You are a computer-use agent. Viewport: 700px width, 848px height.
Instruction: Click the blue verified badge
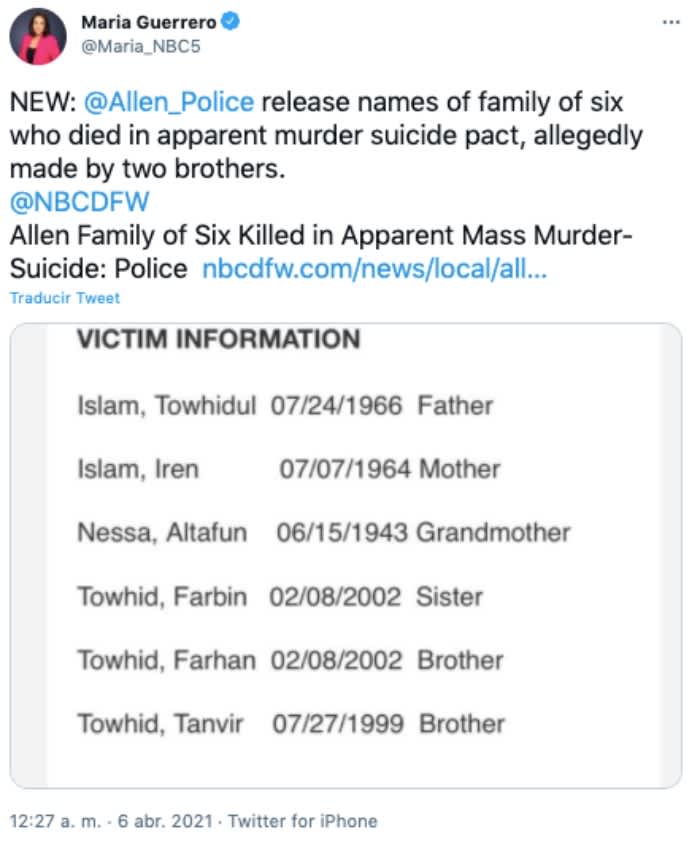pos(229,21)
